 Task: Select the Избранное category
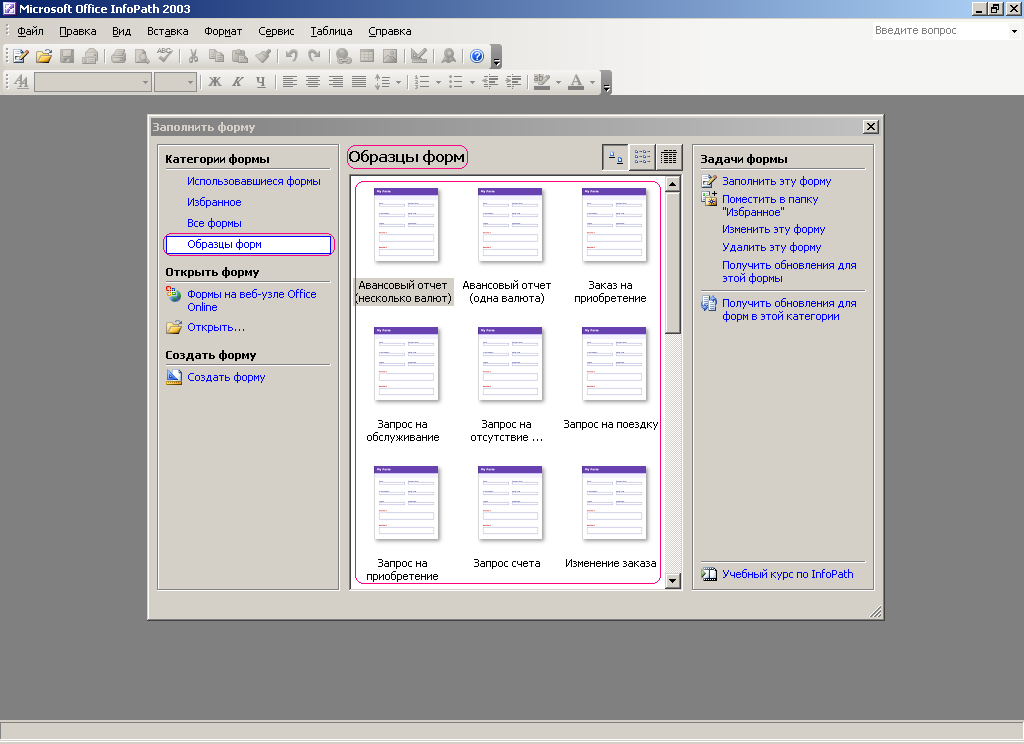pos(214,202)
